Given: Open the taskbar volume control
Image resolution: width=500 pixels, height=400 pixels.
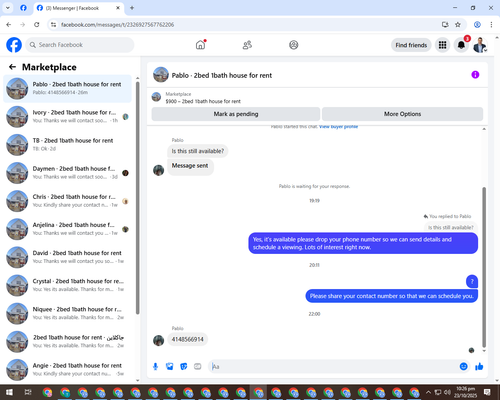Looking at the screenshot, I should pos(447,392).
